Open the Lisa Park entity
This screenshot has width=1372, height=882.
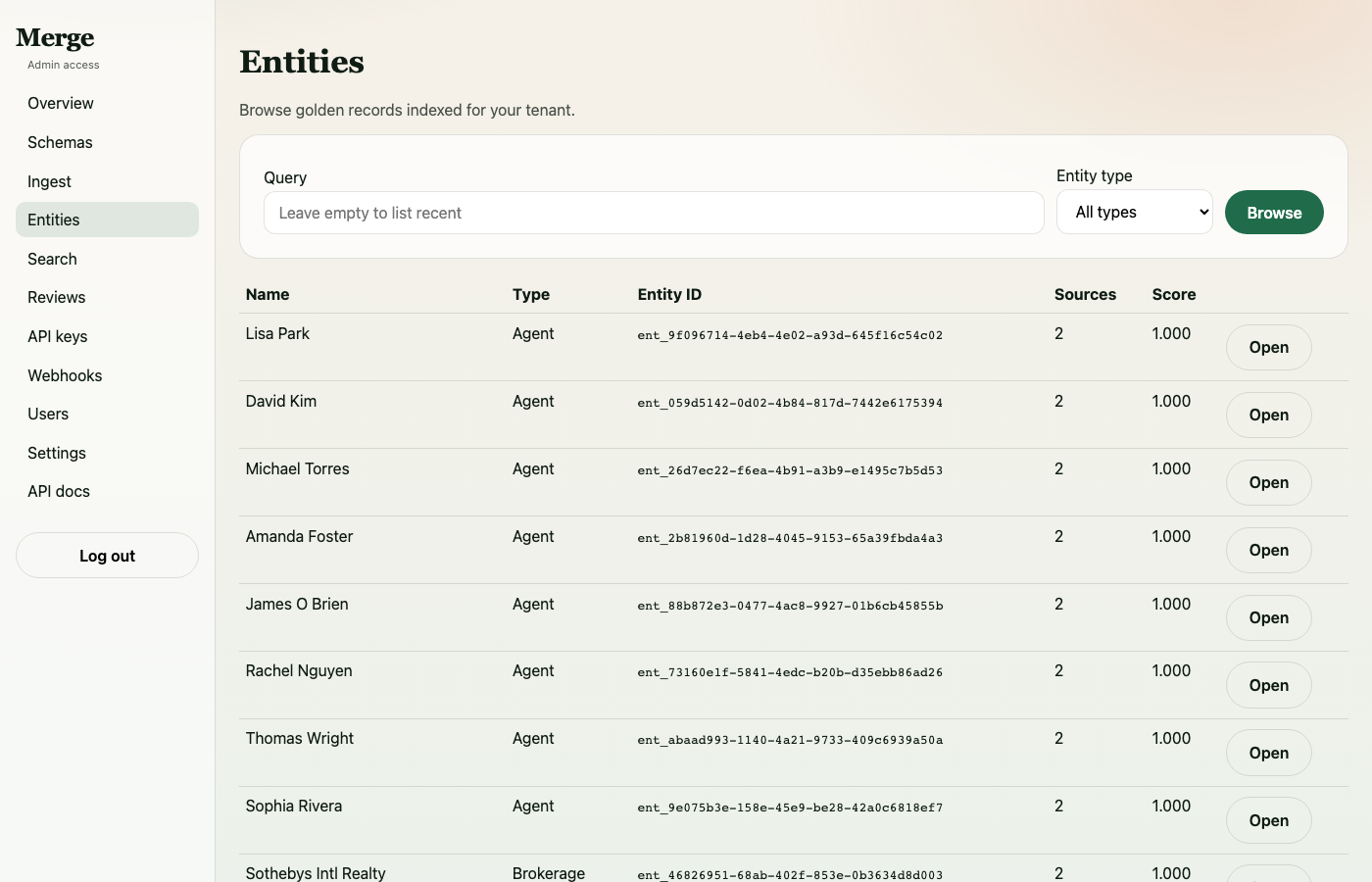pos(1268,348)
